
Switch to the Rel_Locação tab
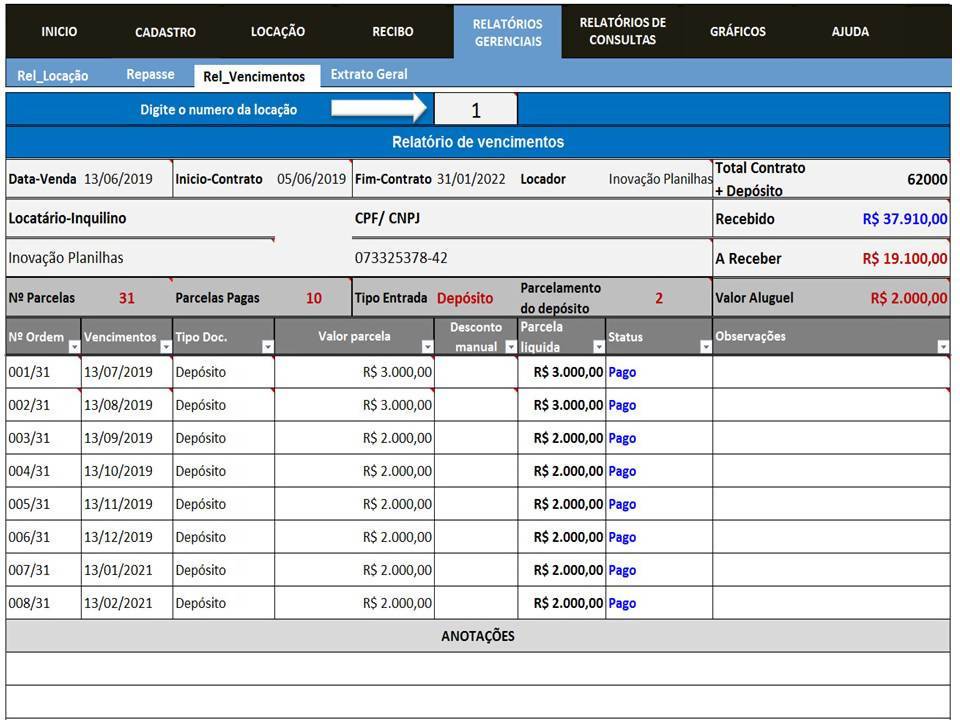click(53, 75)
